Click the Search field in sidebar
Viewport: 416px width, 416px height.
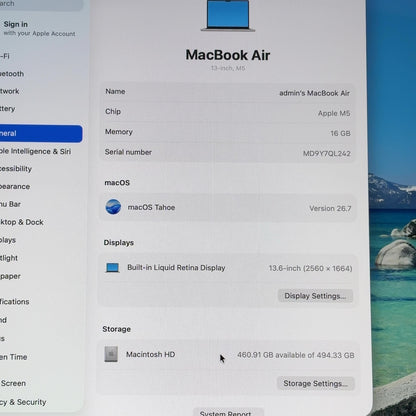click(41, 5)
